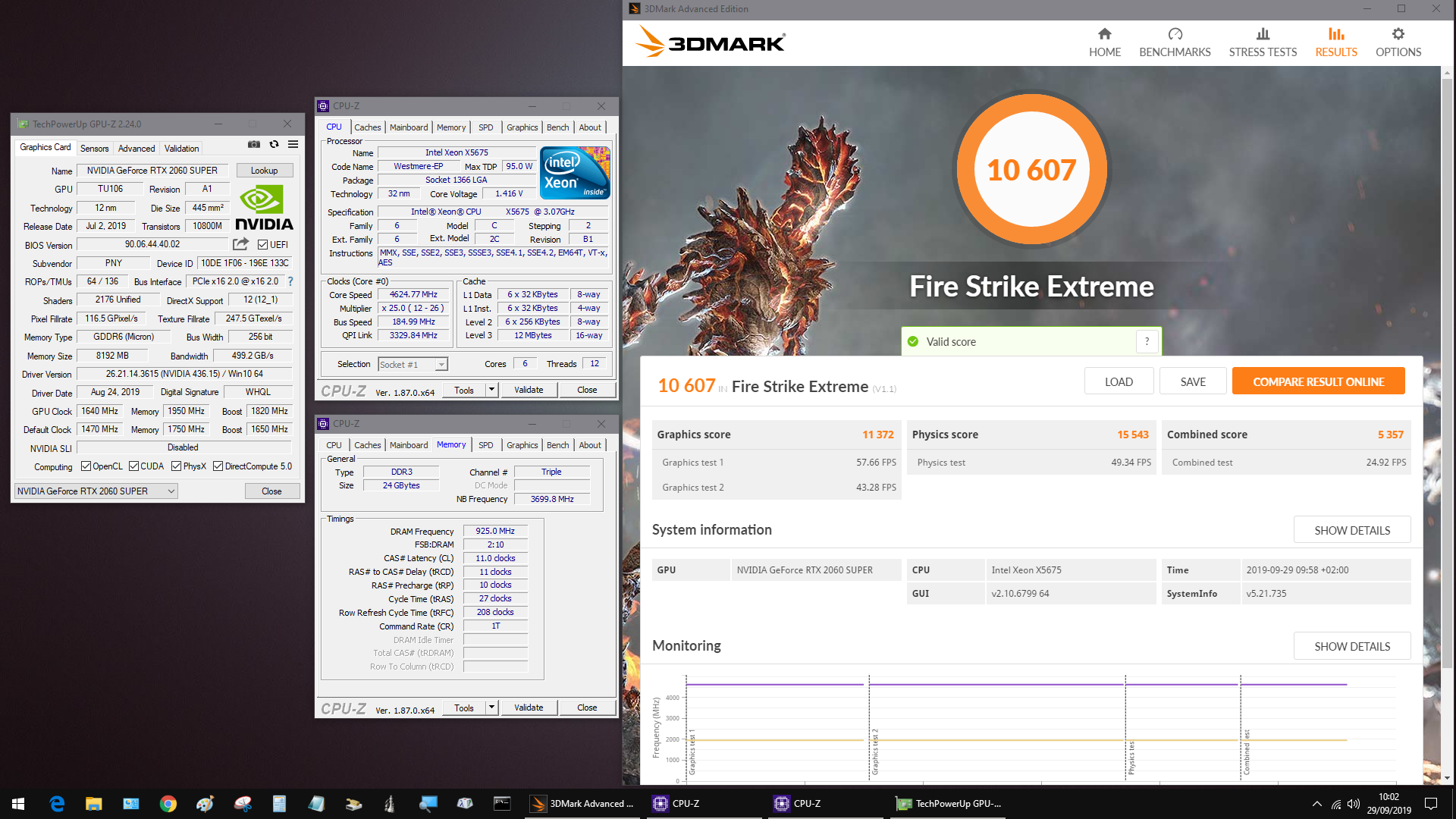Expand Tools arrow in upper CPU-Z
The image size is (1456, 819).
491,390
